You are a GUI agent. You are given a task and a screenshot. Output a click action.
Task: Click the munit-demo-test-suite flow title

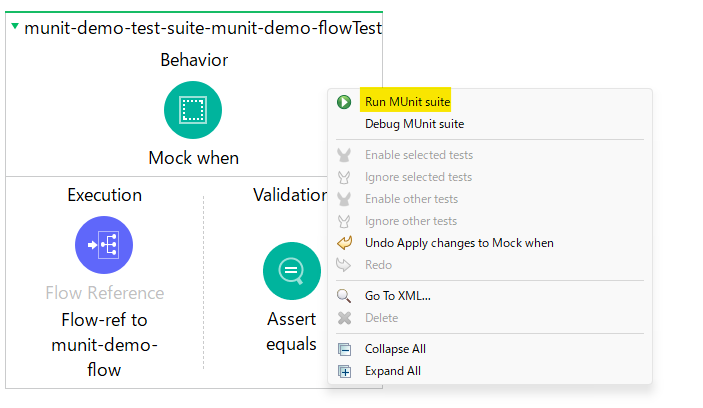pyautogui.click(x=203, y=28)
